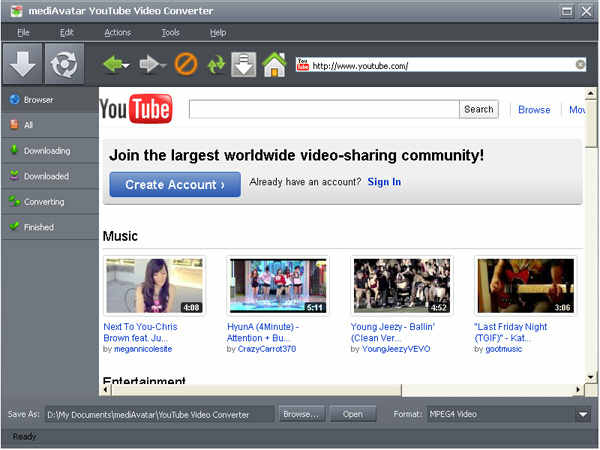Viewport: 600px width, 450px height.
Task: Click the Sign In link
Action: tap(384, 182)
